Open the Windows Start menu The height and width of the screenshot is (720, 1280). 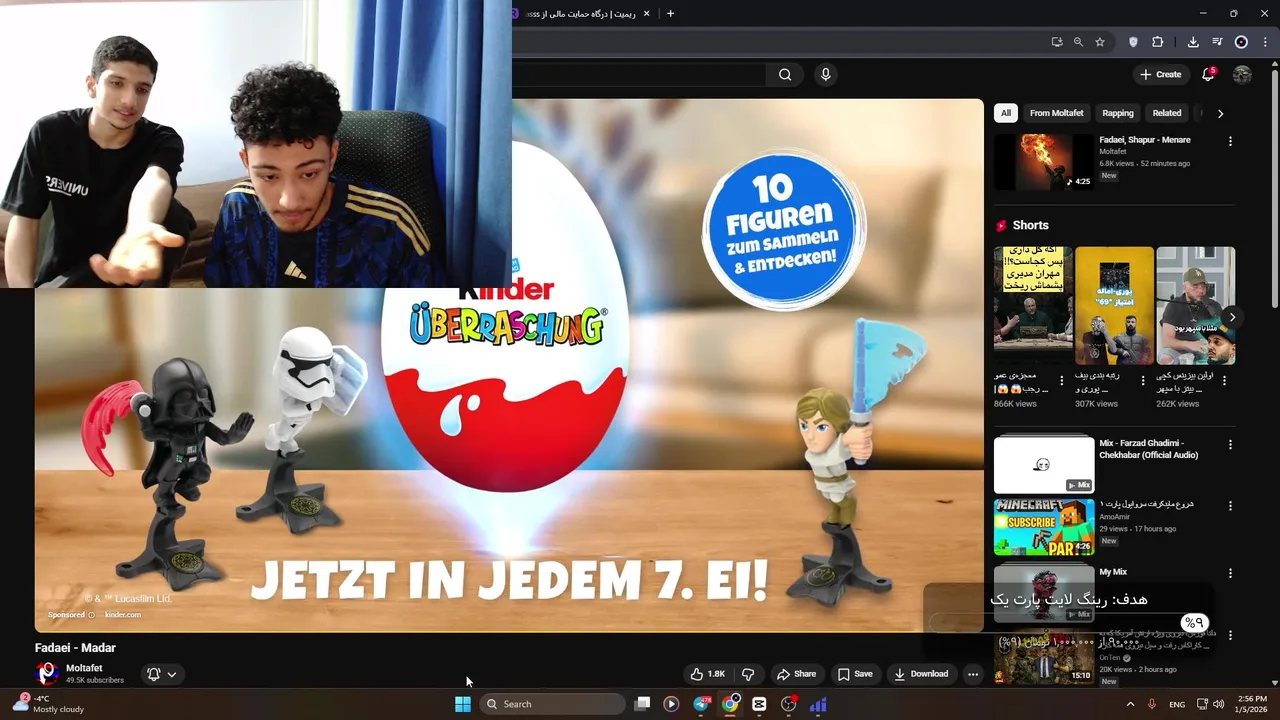click(463, 704)
